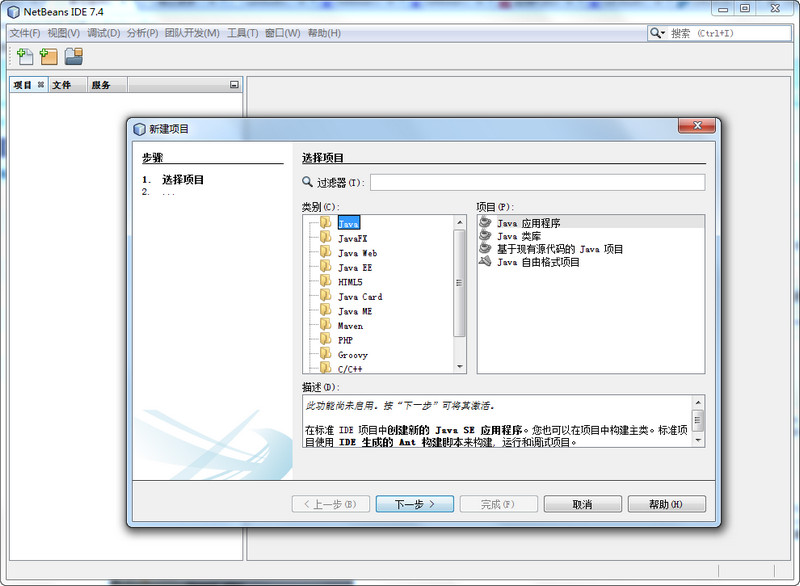This screenshot has width=800, height=586.
Task: Minimize the NetBeans IDE window
Action: (x=723, y=8)
